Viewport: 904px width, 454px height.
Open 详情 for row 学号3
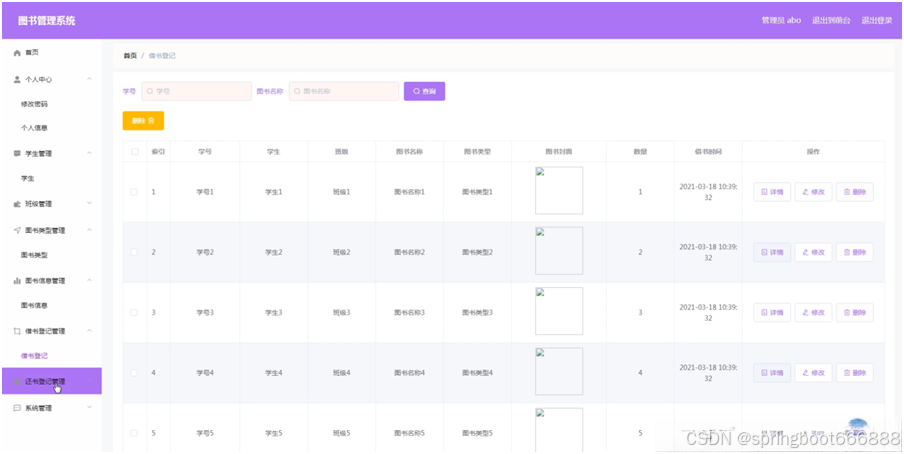[772, 313]
